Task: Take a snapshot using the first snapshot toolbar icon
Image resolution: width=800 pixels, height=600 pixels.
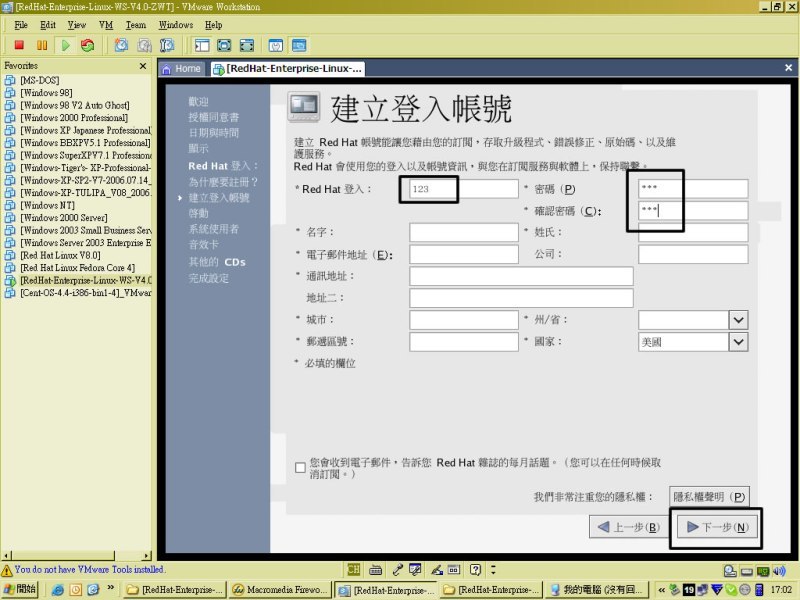Action: [x=121, y=45]
